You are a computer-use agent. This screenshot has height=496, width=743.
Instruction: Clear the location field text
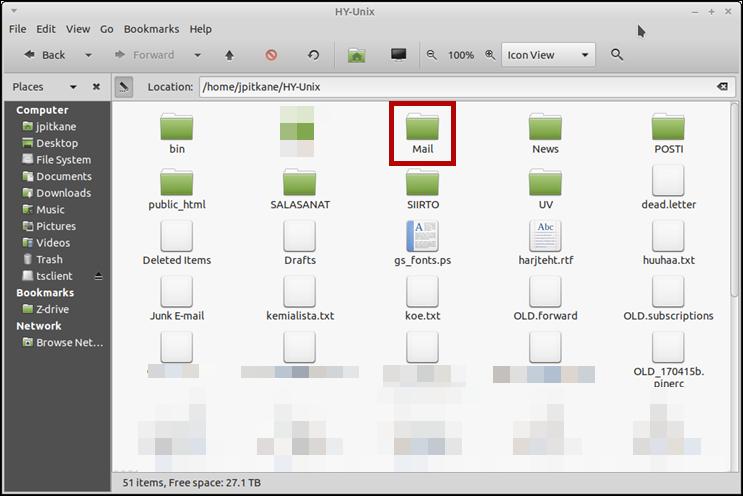coord(722,87)
